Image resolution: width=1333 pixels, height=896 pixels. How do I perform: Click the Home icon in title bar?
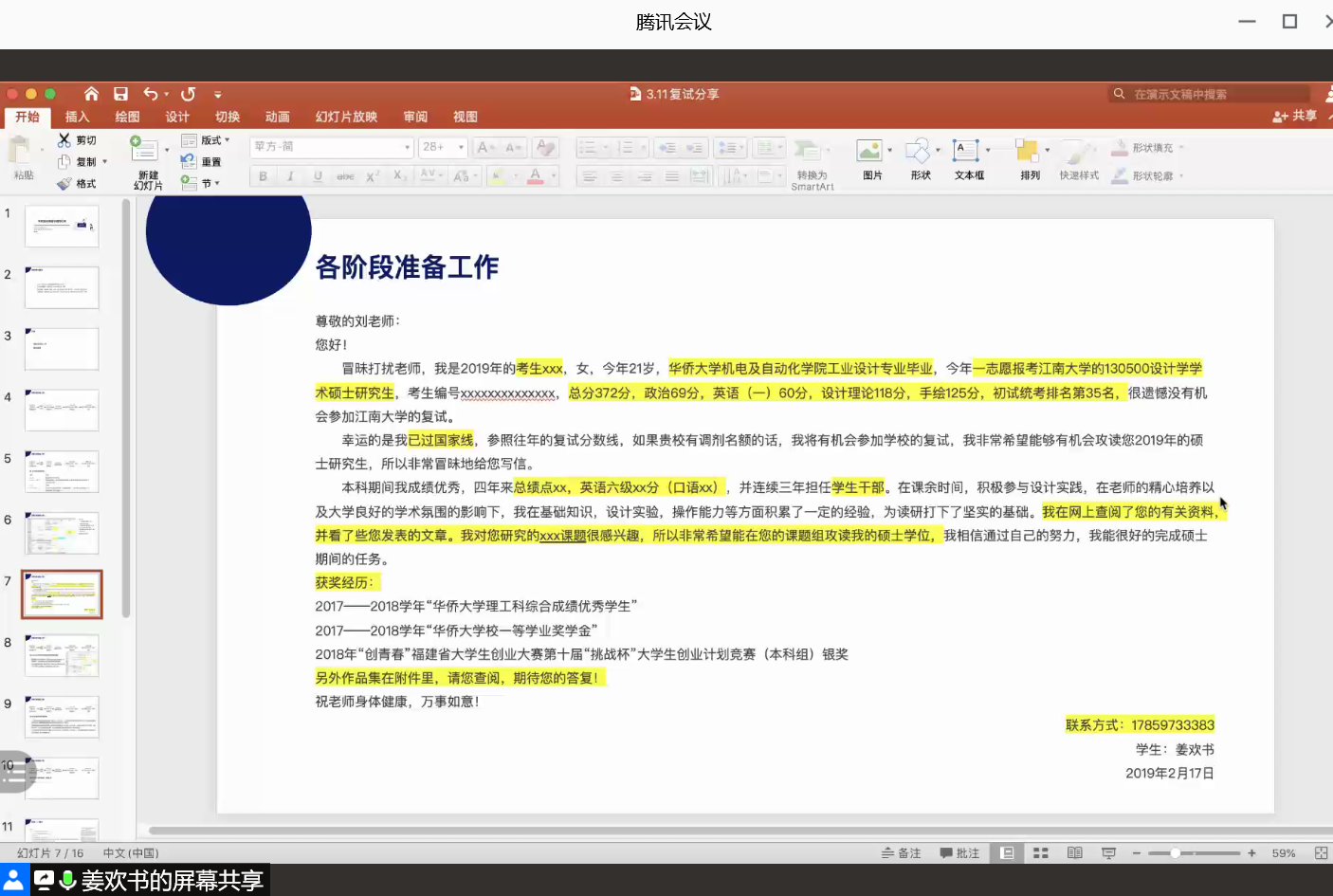click(91, 94)
